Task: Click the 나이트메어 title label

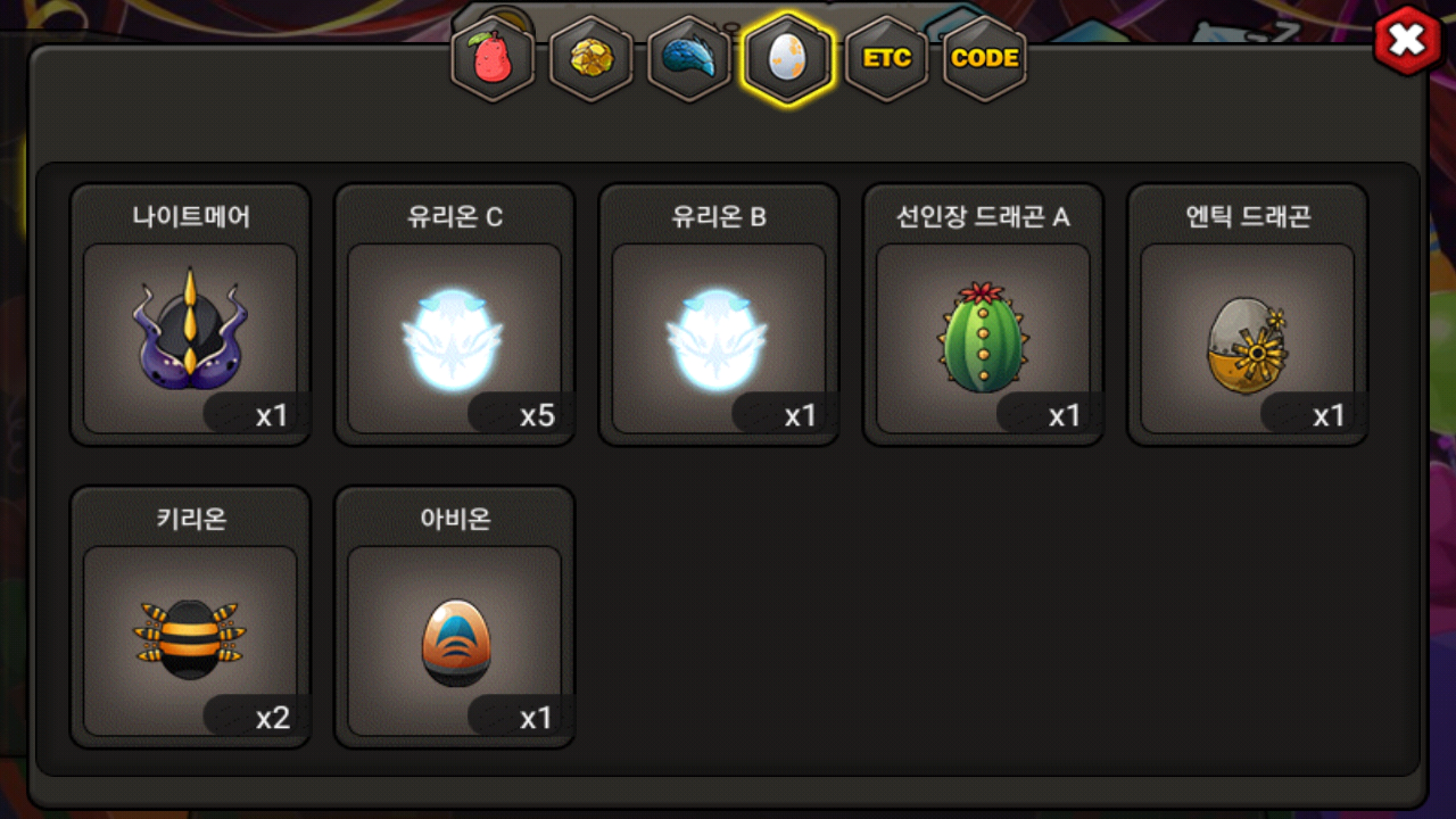Action: pos(191,217)
